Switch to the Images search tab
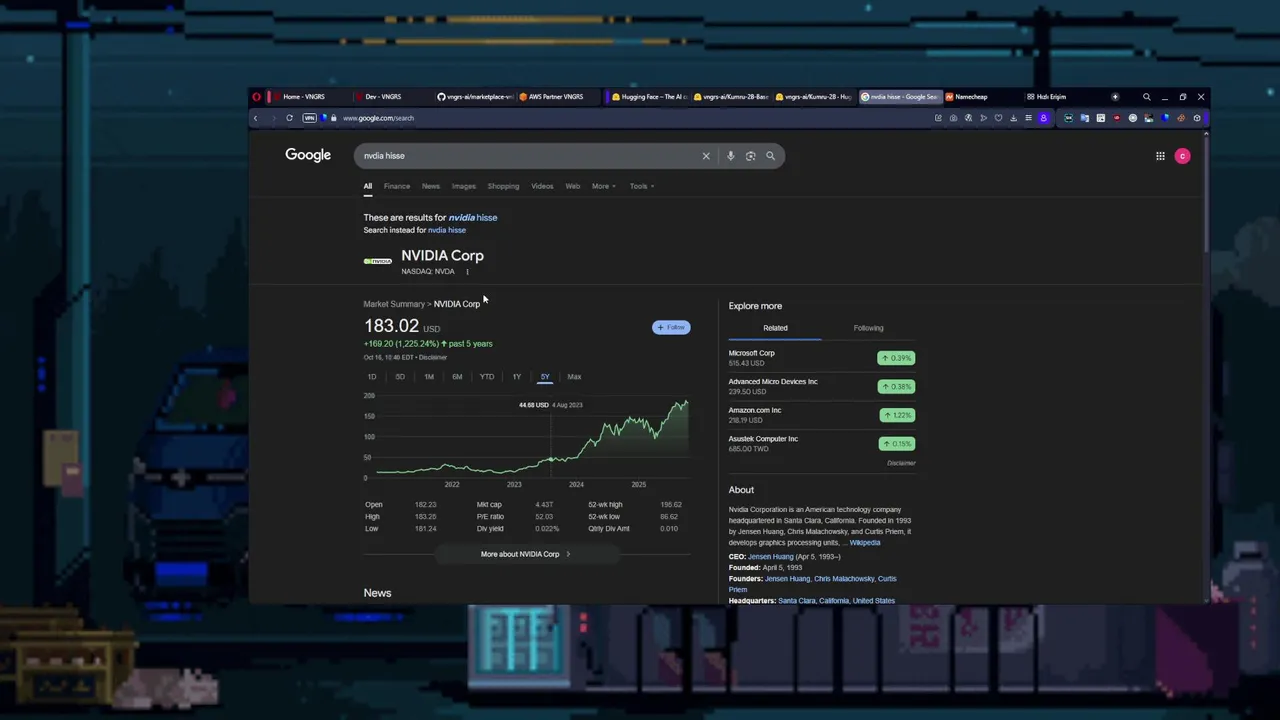This screenshot has width=1280, height=720. pyautogui.click(x=464, y=186)
